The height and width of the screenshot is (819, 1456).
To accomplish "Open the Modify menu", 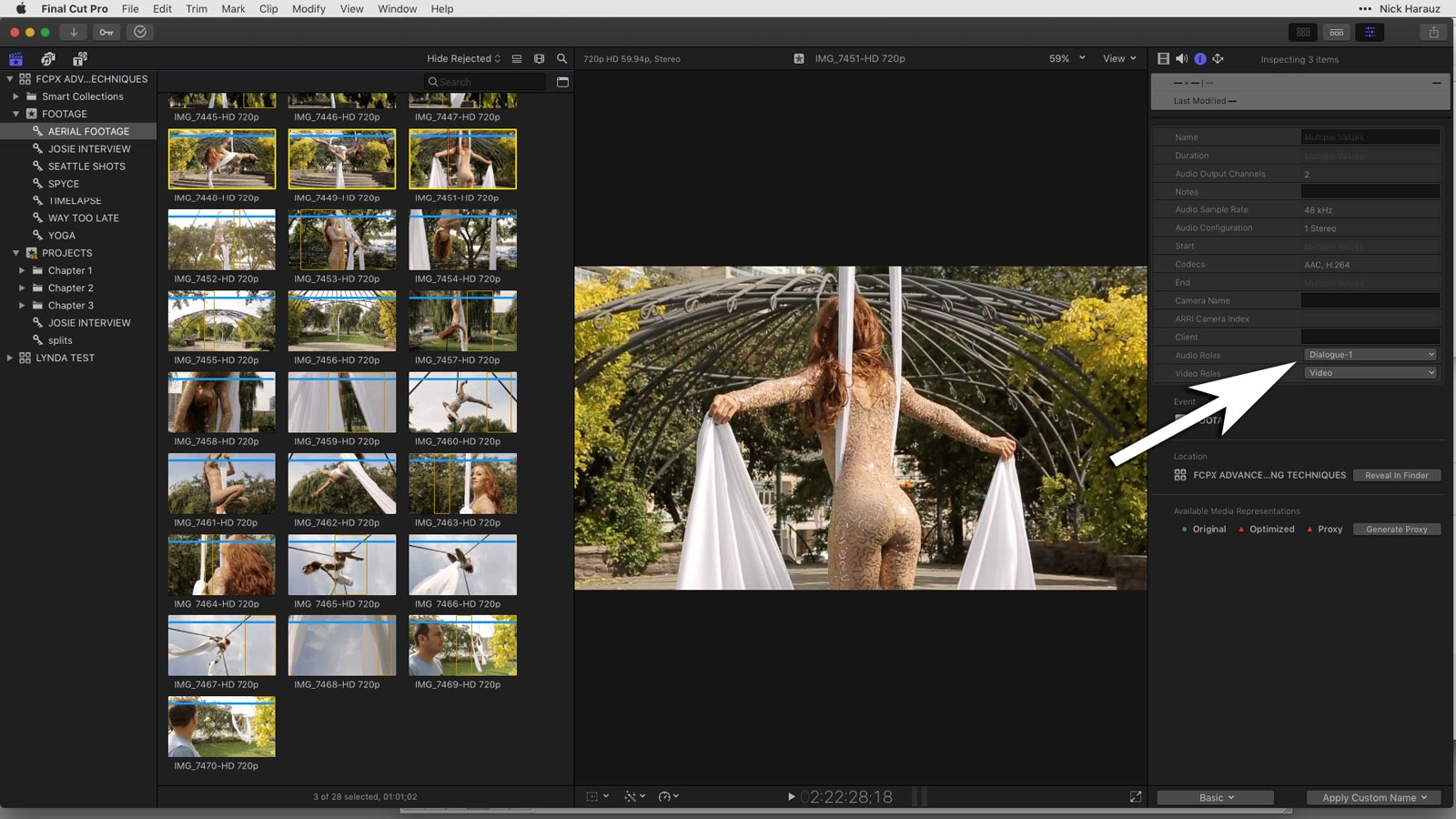I will coord(308,8).
